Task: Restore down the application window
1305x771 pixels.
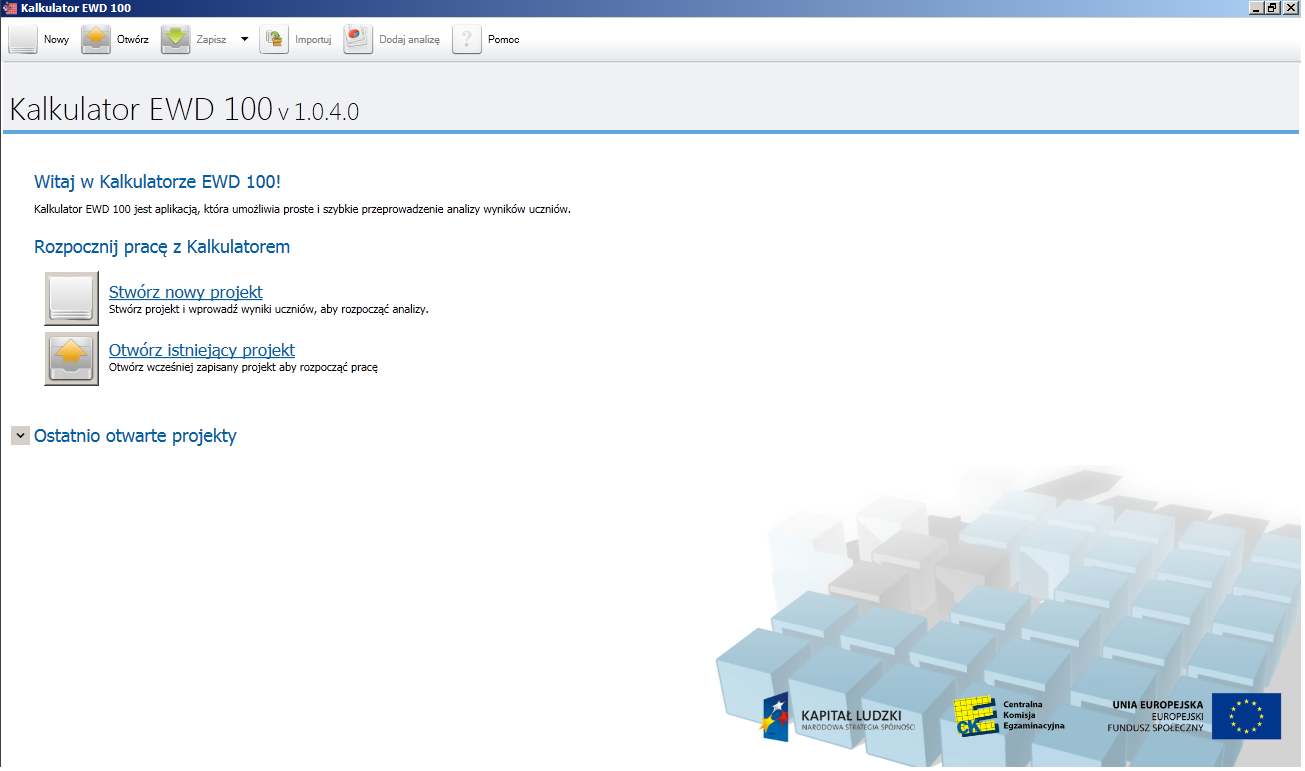Action: coord(1273,8)
